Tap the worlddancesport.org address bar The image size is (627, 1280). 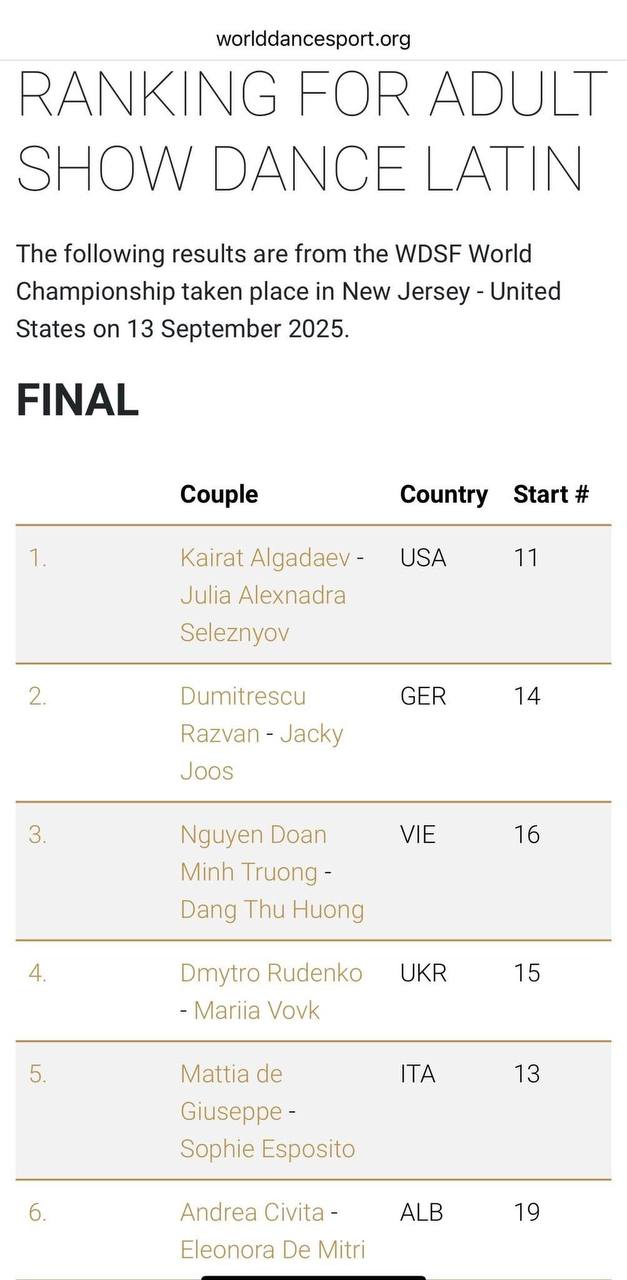313,39
